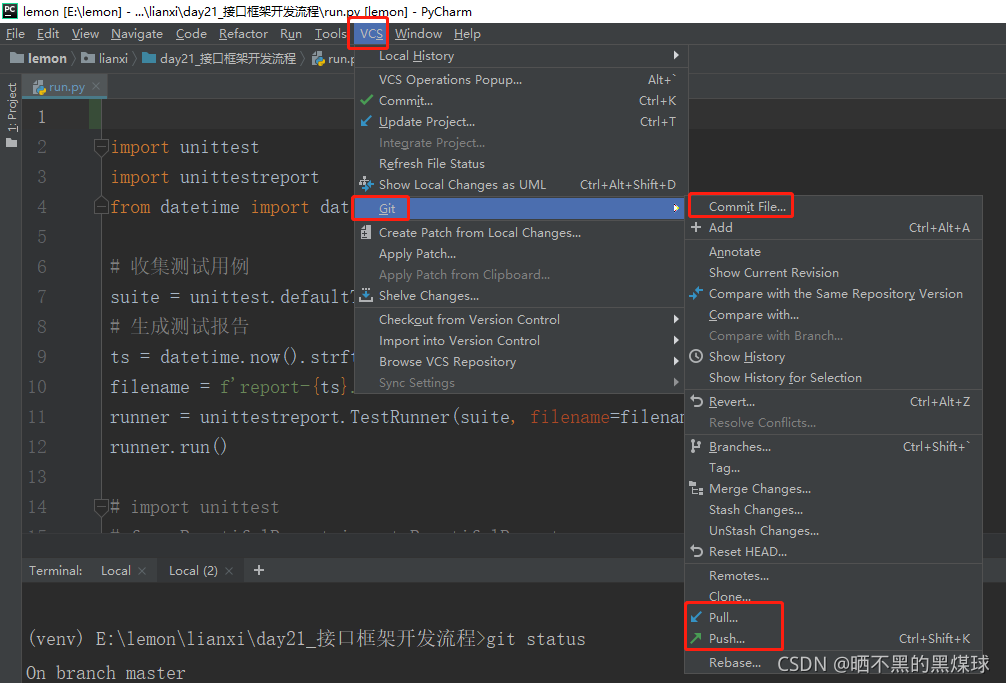1006x683 pixels.
Task: Click the green Commit checkmark icon
Action: tap(366, 101)
